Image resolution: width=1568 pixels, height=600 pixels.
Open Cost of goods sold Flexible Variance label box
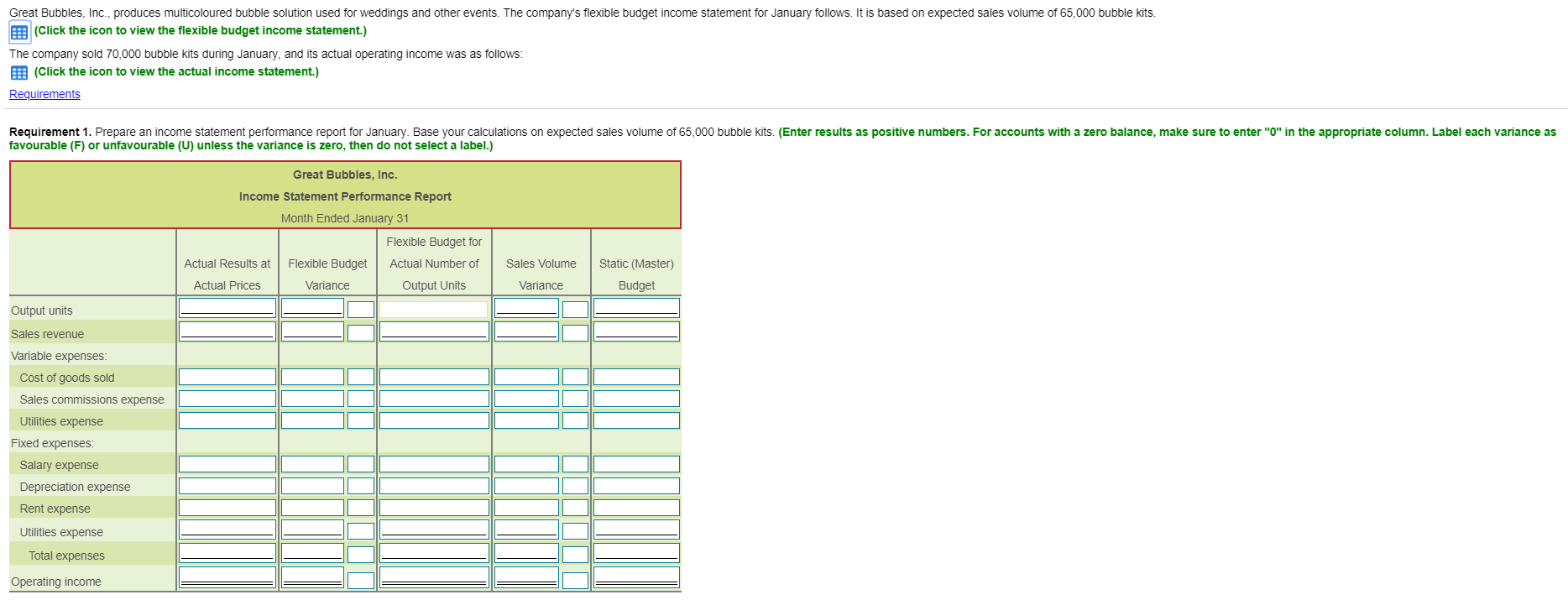pos(361,377)
